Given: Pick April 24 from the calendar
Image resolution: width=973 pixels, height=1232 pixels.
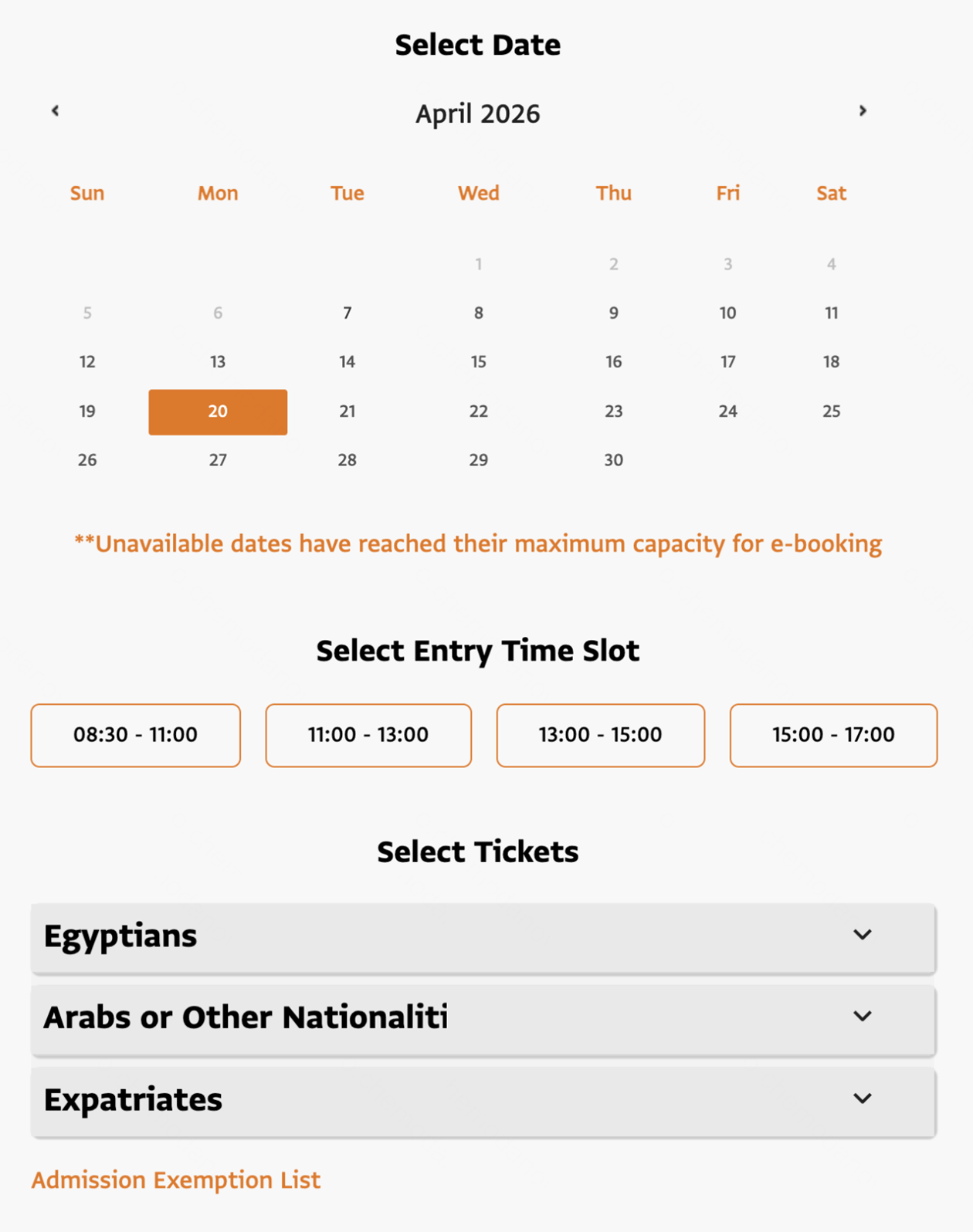Looking at the screenshot, I should click(x=727, y=411).
